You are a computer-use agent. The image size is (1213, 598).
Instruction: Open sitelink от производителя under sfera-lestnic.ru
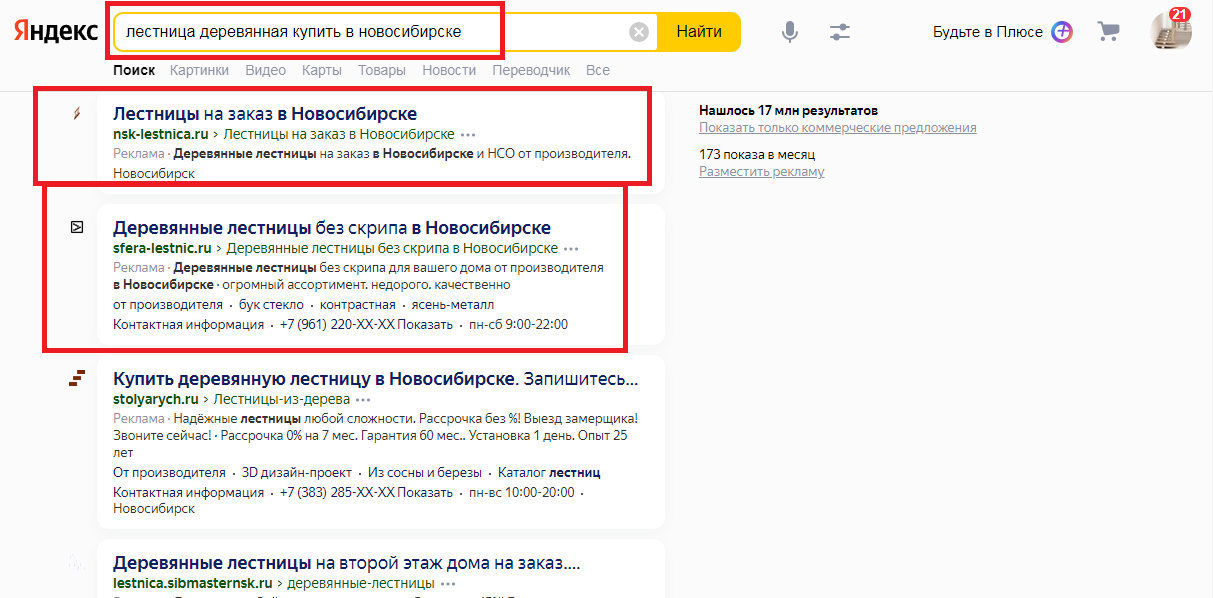168,305
